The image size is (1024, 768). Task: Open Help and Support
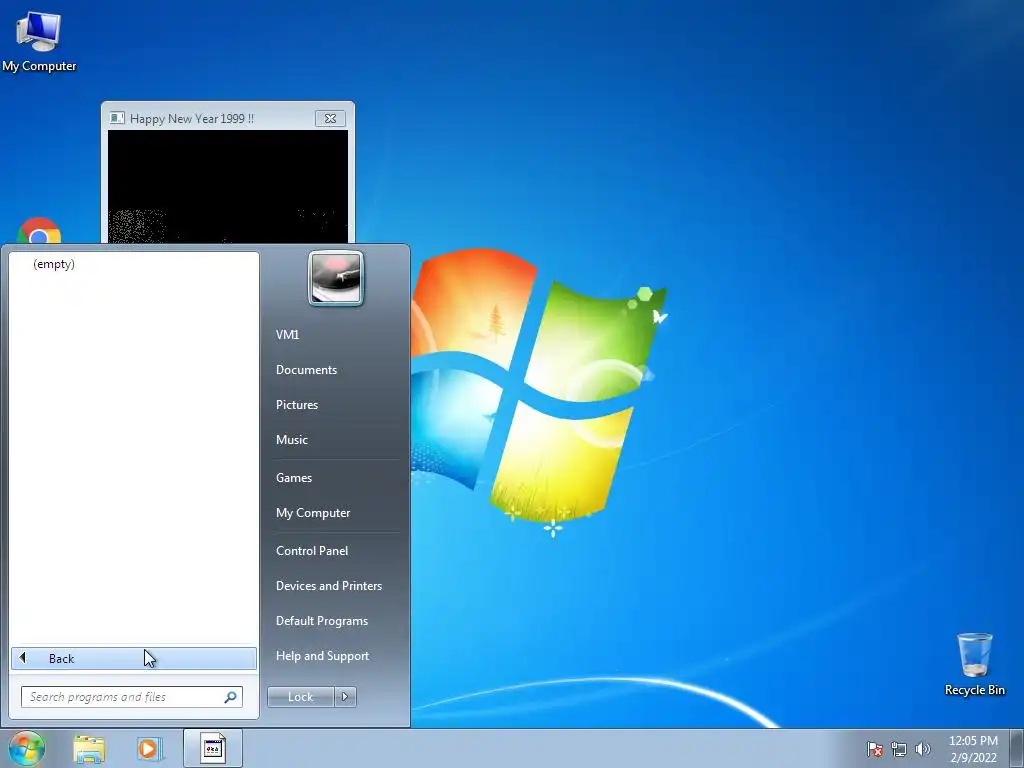(x=323, y=656)
